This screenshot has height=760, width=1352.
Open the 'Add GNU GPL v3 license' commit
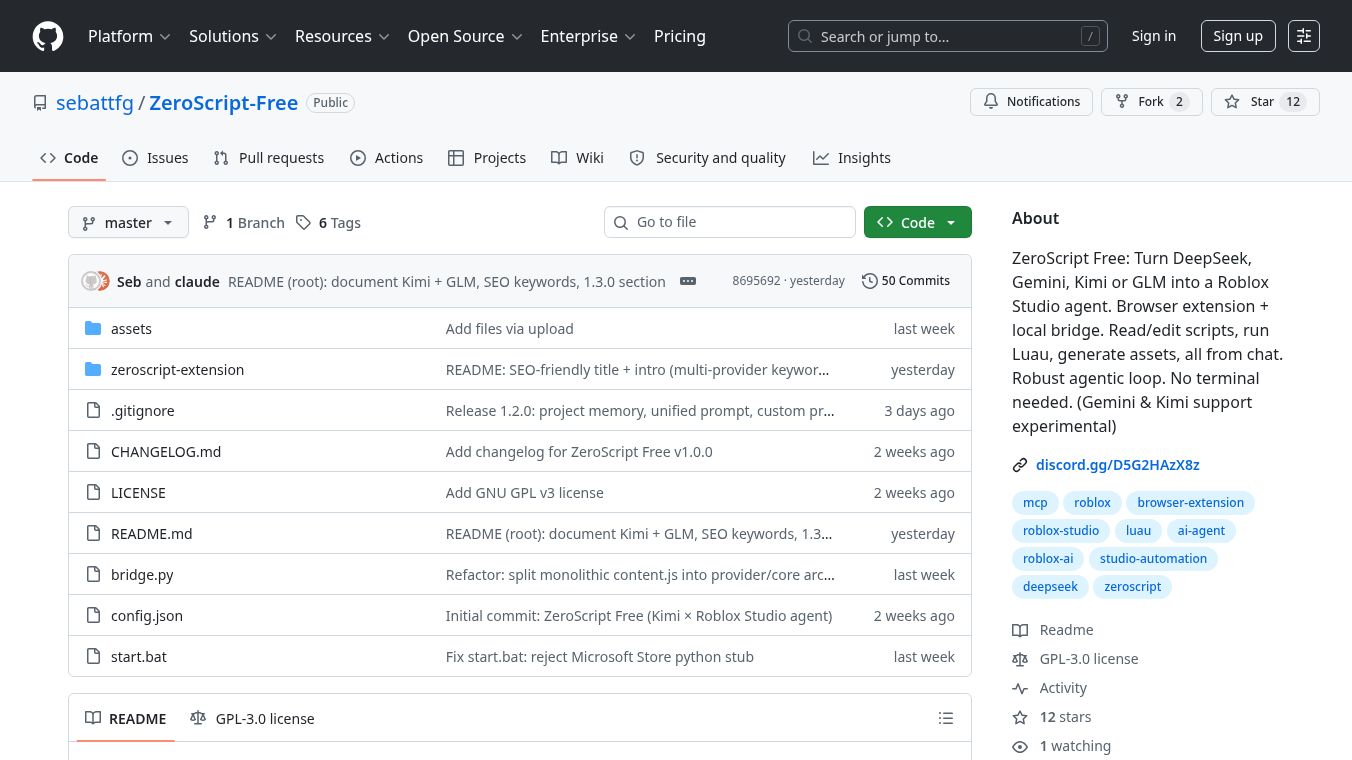525,493
